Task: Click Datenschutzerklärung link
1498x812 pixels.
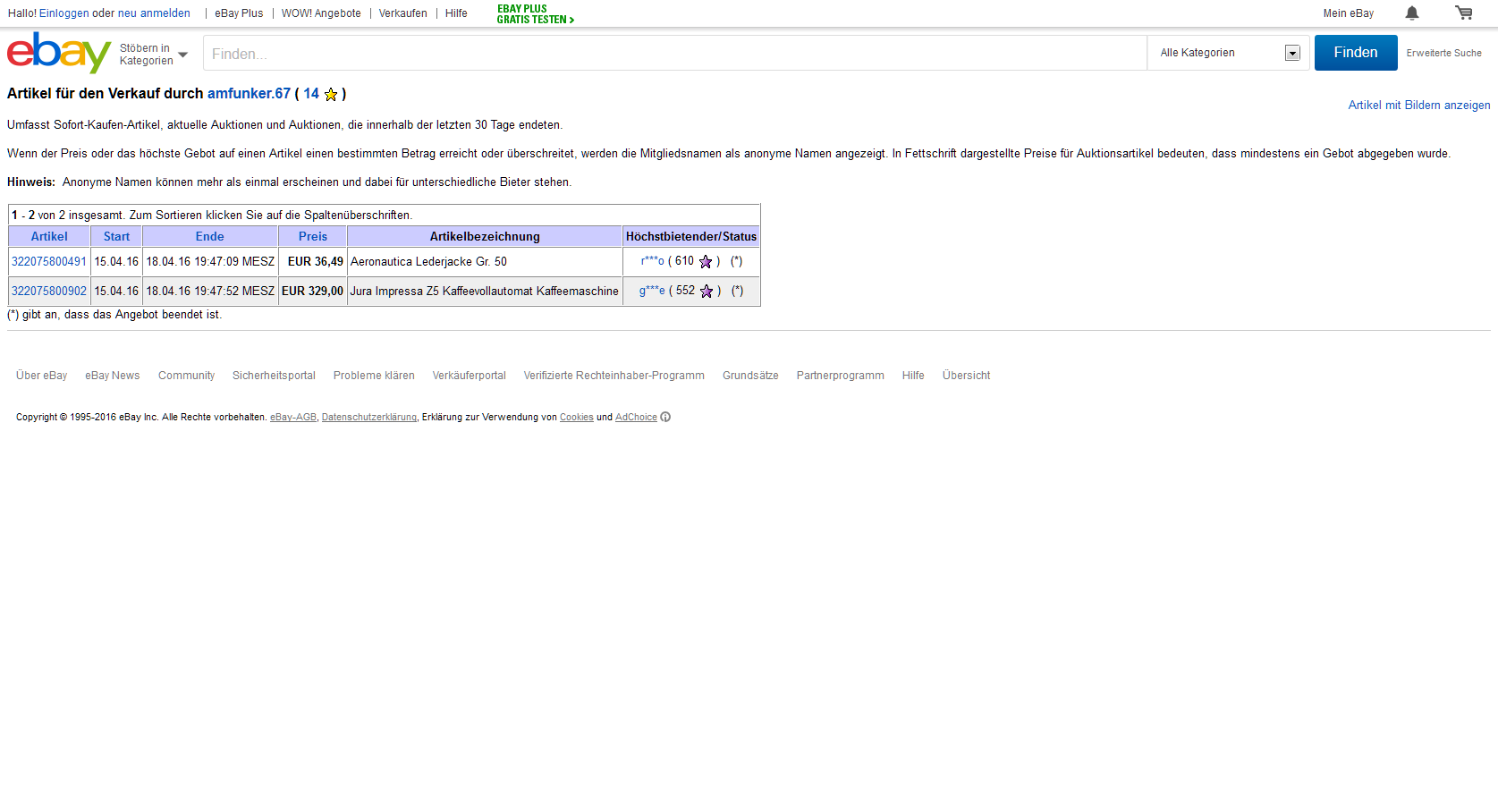Action: [369, 418]
